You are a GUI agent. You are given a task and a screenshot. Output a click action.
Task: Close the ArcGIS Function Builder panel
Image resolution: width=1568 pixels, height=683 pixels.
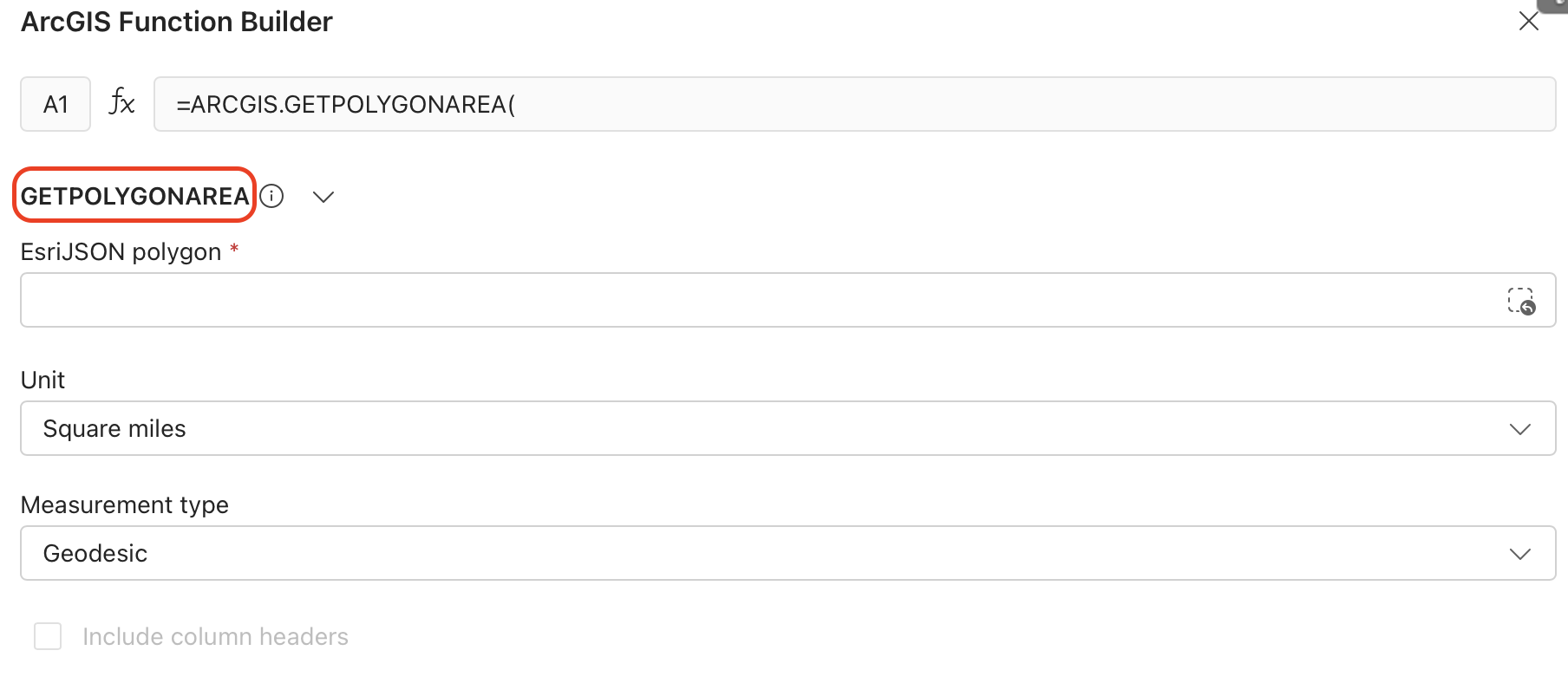pos(1528,22)
